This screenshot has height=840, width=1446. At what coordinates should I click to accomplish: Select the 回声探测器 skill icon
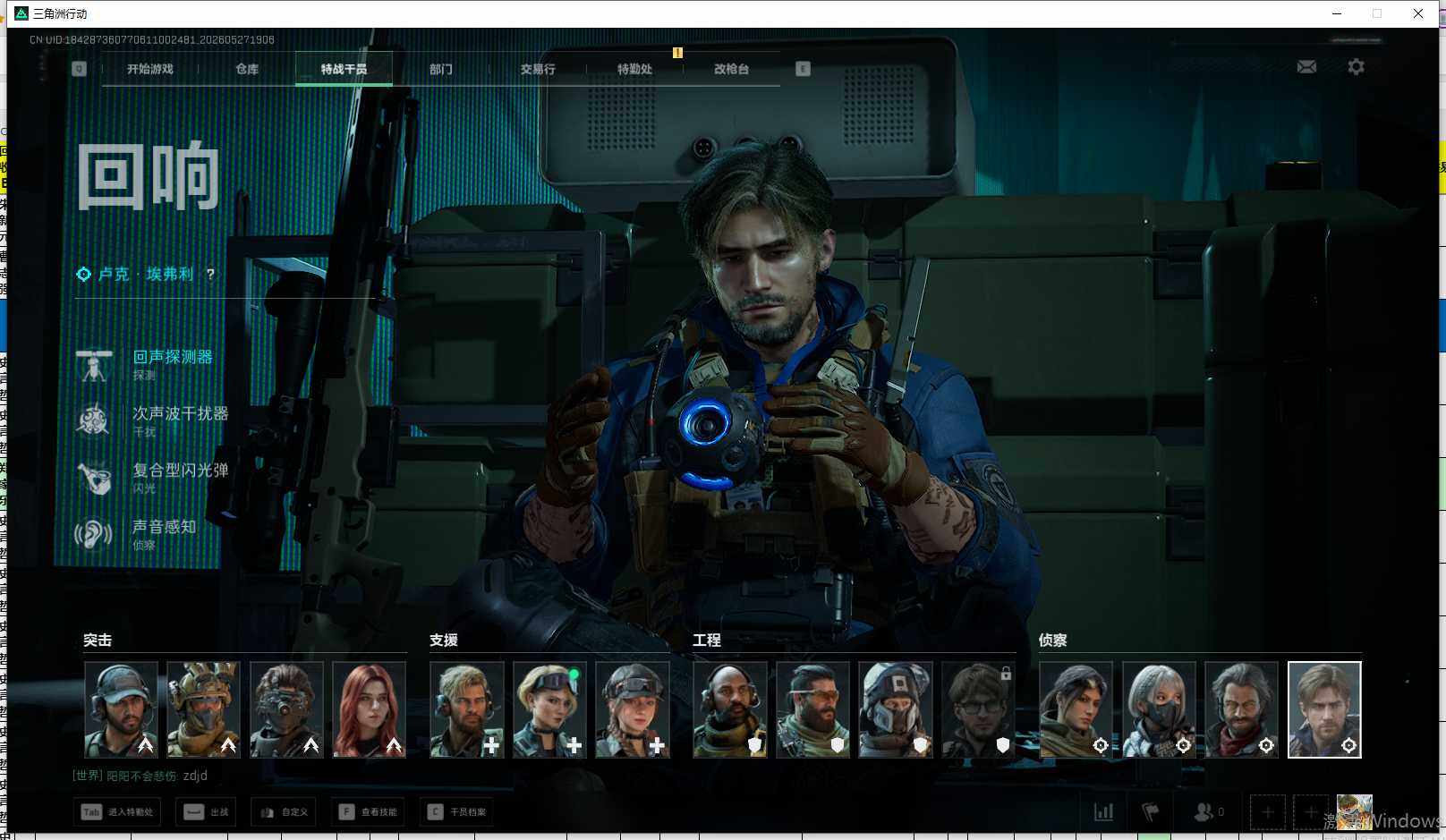[x=93, y=365]
